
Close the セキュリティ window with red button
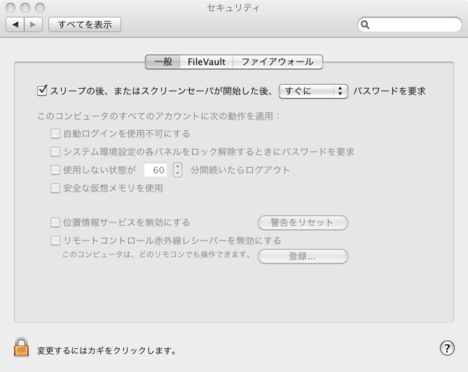pyautogui.click(x=11, y=7)
